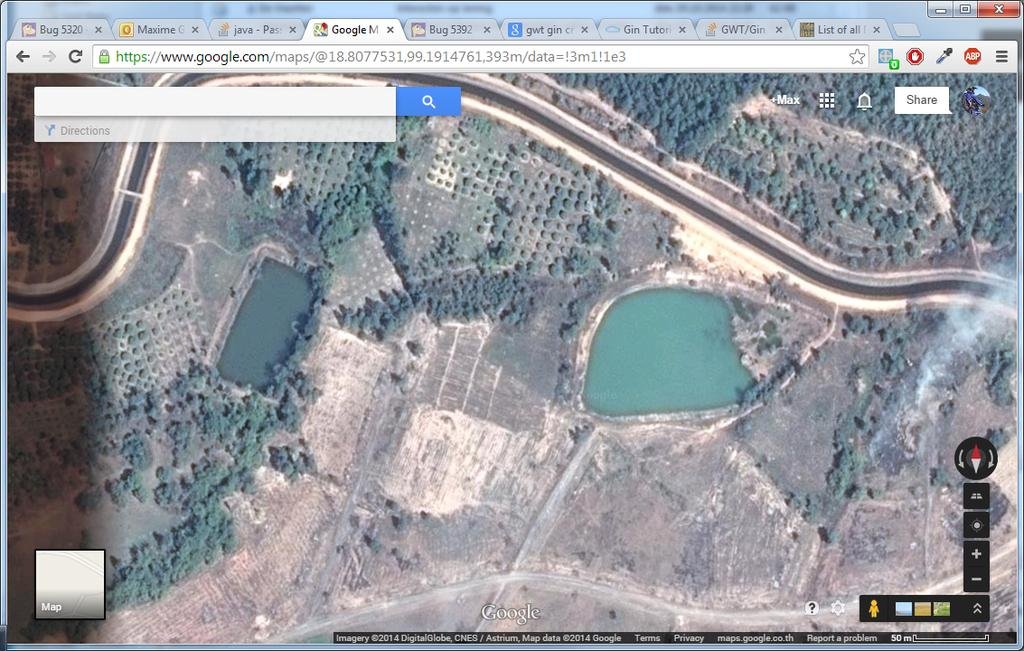1024x651 pixels.
Task: Switch to the java Paste tab
Action: point(256,30)
